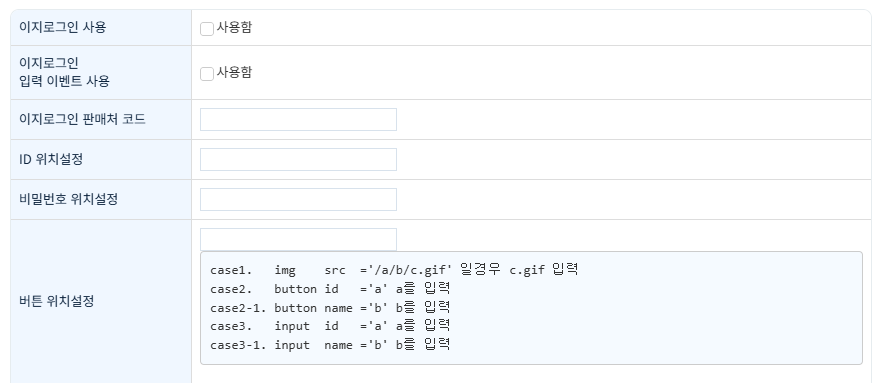The width and height of the screenshot is (879, 383).
Task: Click the 이지로그인 사용 row label
Action: (63, 27)
